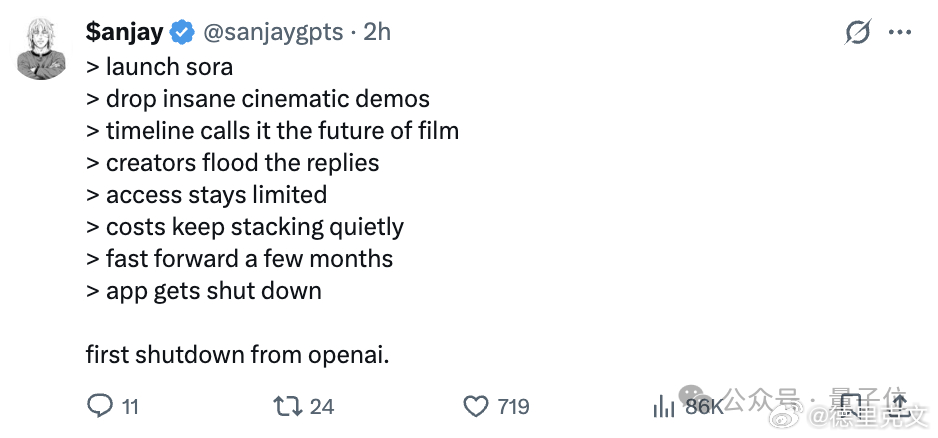The image size is (938, 438).
Task: Click the 86K views count
Action: [703, 407]
